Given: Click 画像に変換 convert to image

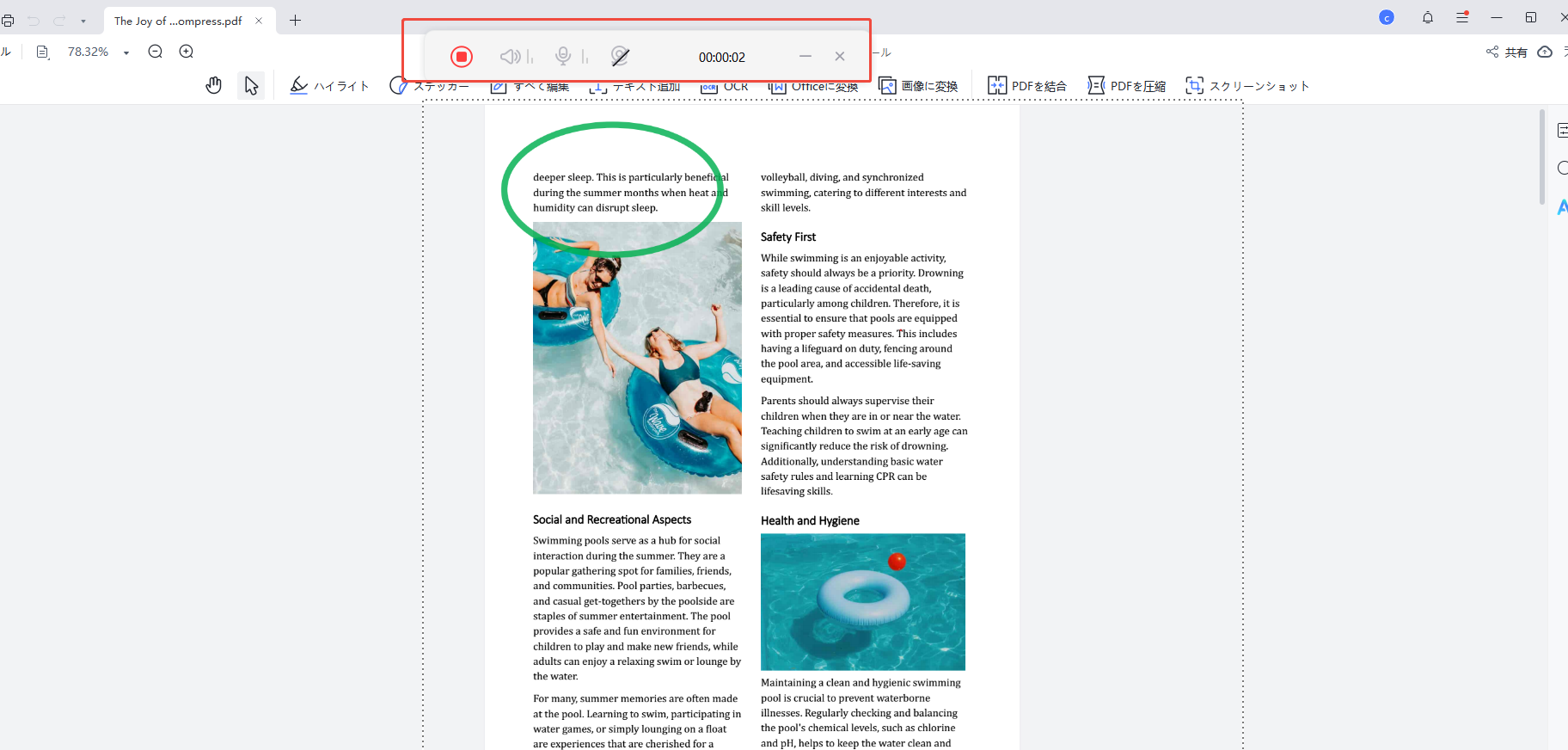Looking at the screenshot, I should [918, 86].
